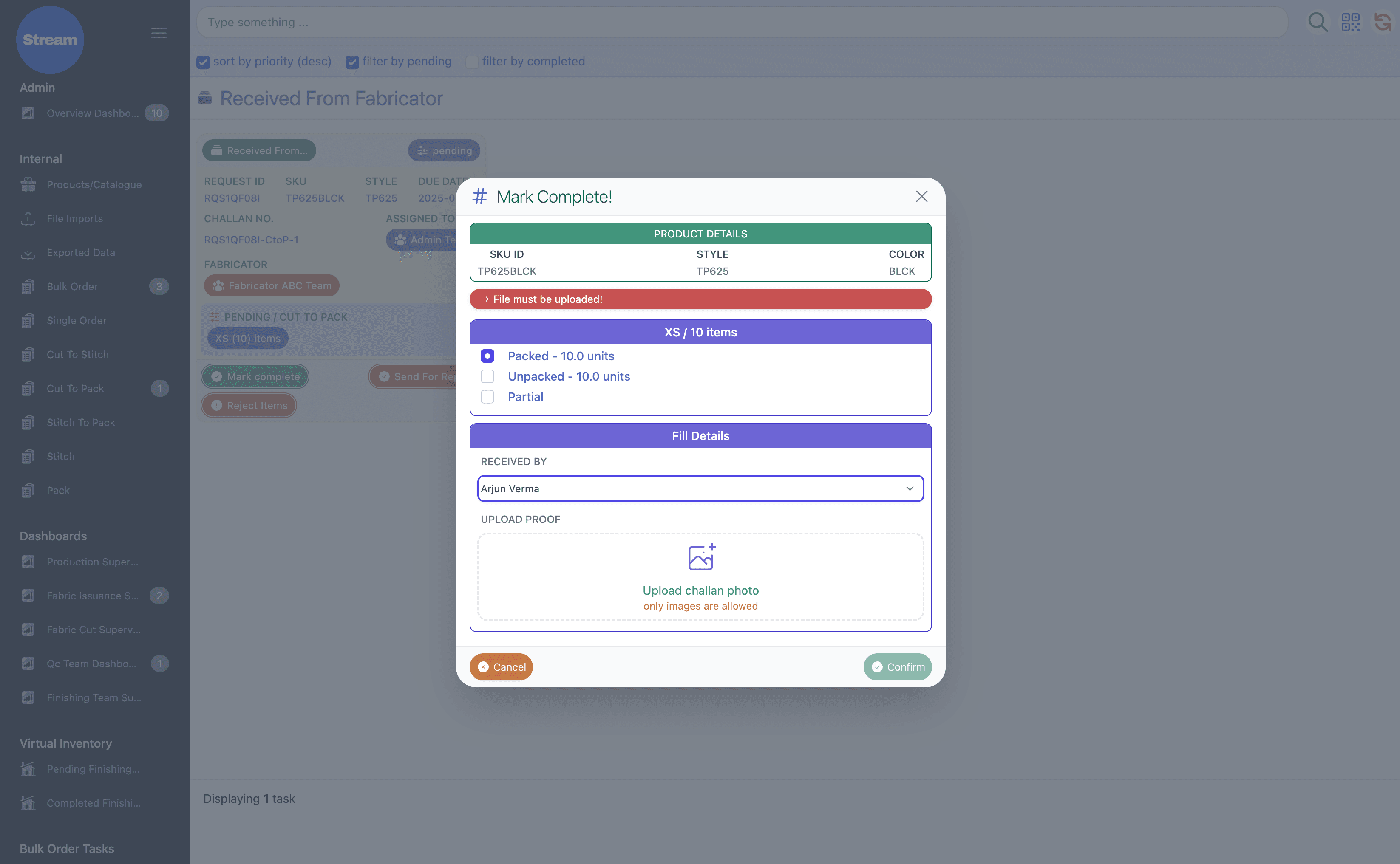Click Completed Finishing warehouse icon
Image resolution: width=1400 pixels, height=864 pixels.
tap(28, 803)
